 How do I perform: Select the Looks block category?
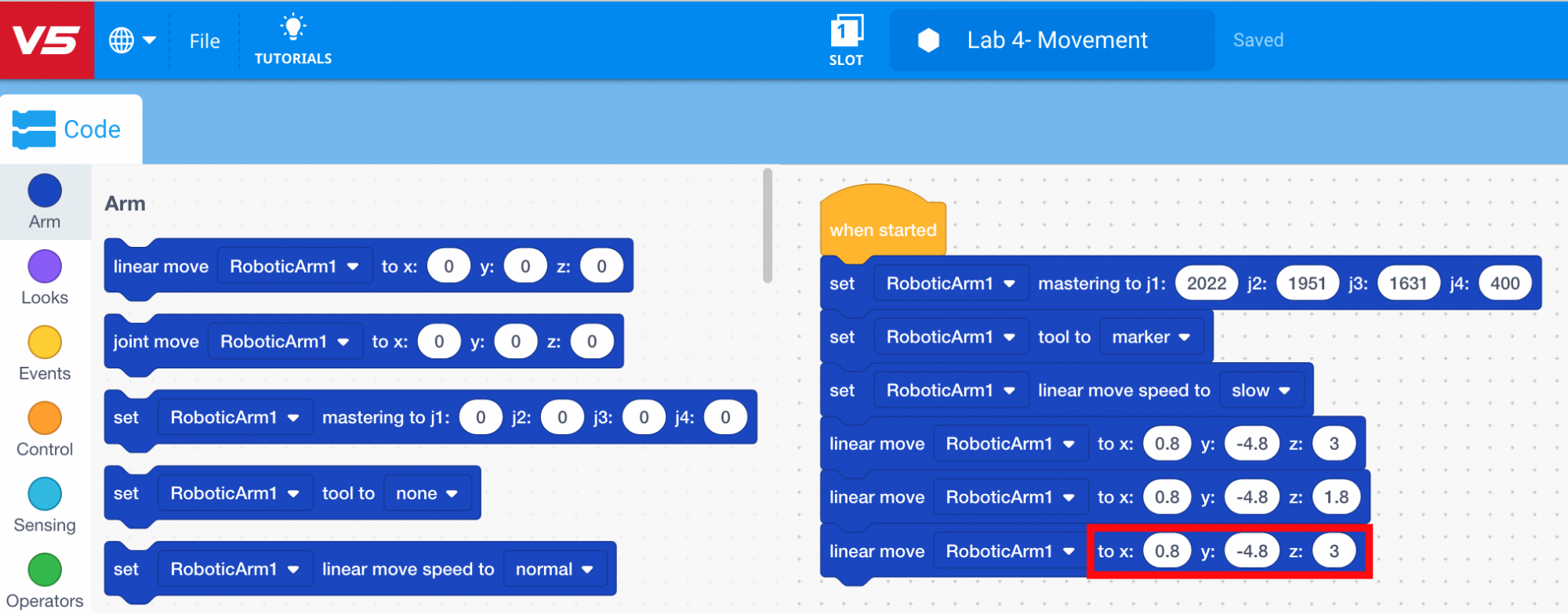pos(45,277)
